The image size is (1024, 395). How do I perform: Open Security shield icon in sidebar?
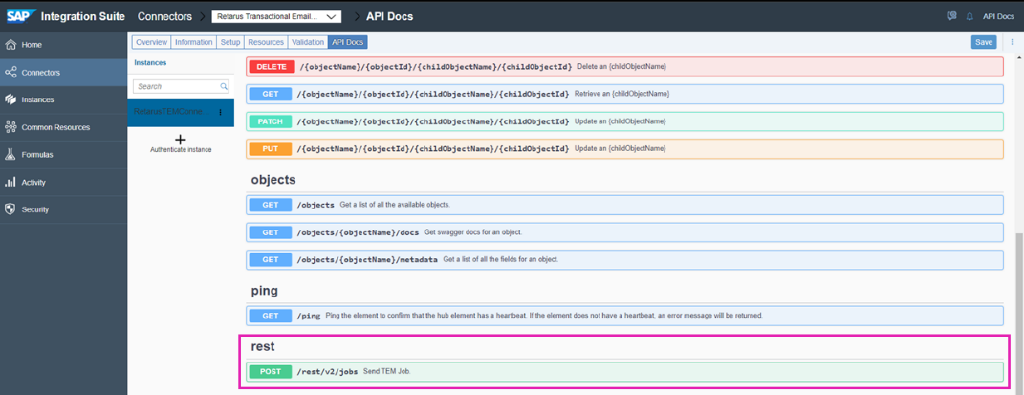click(x=10, y=210)
